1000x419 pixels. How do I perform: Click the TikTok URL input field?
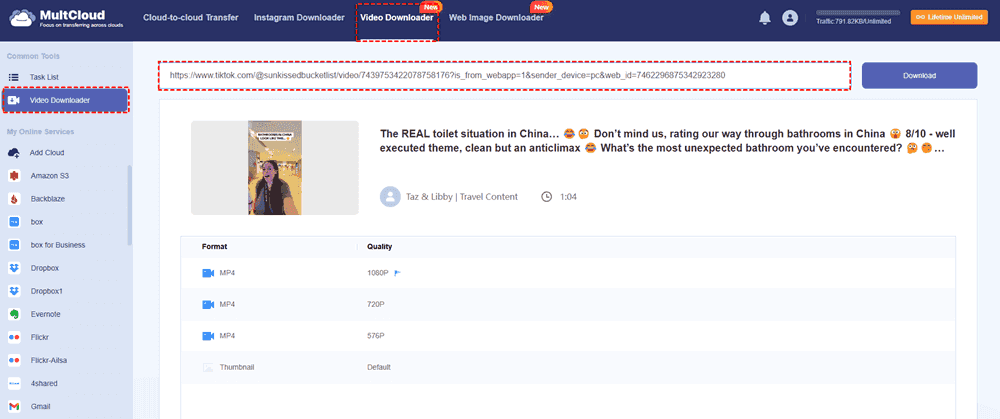coord(504,75)
